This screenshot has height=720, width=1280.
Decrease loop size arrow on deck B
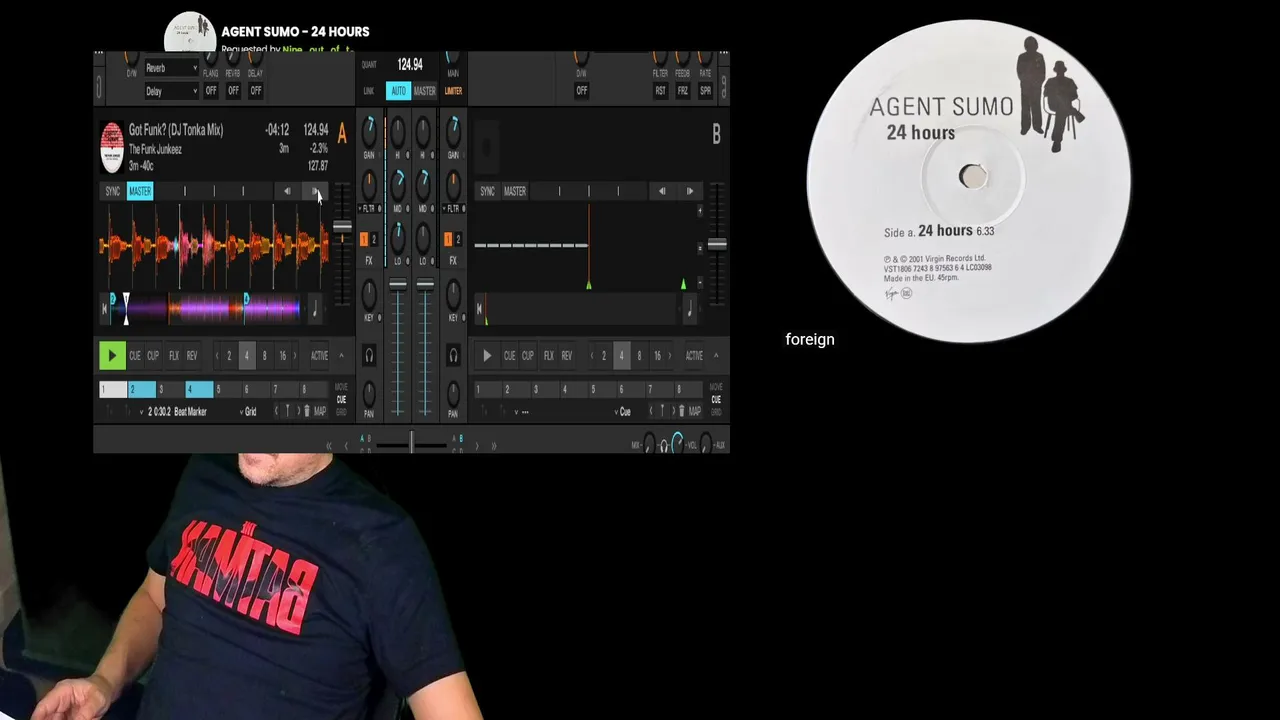point(592,356)
